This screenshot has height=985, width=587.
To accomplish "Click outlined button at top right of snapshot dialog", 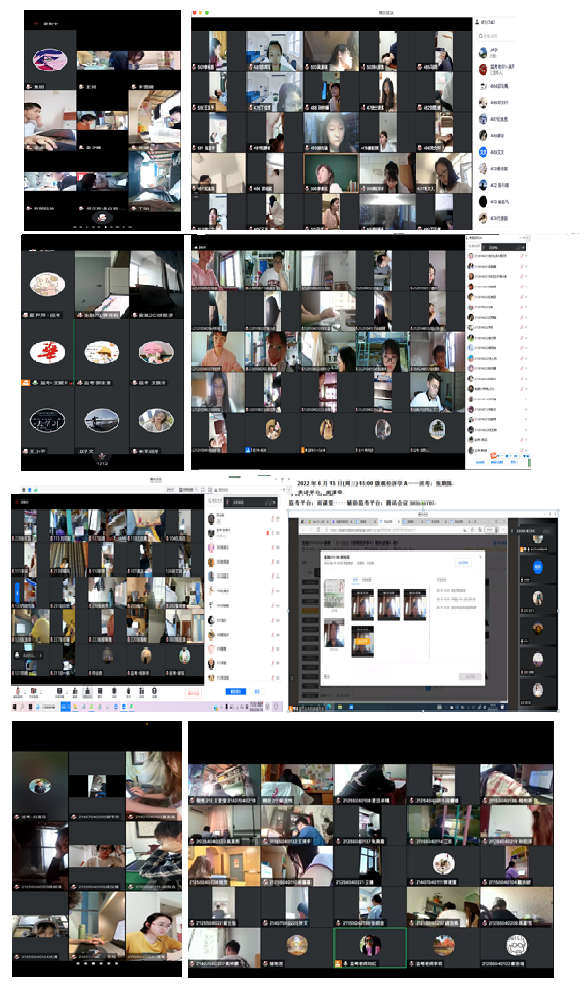I will tap(463, 563).
